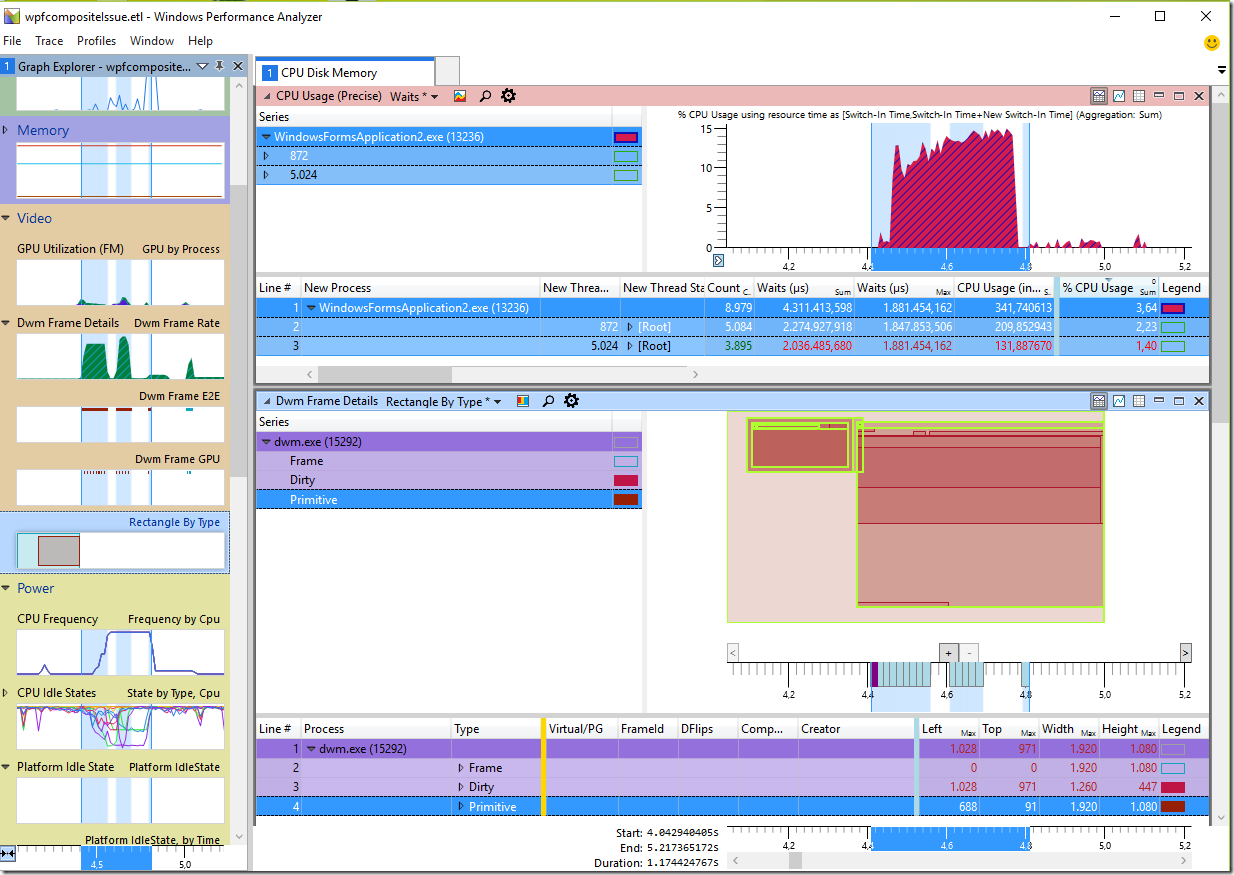Select graph only layout in CPU Usage panel
Viewport: 1234px width, 875px height.
coord(1119,96)
